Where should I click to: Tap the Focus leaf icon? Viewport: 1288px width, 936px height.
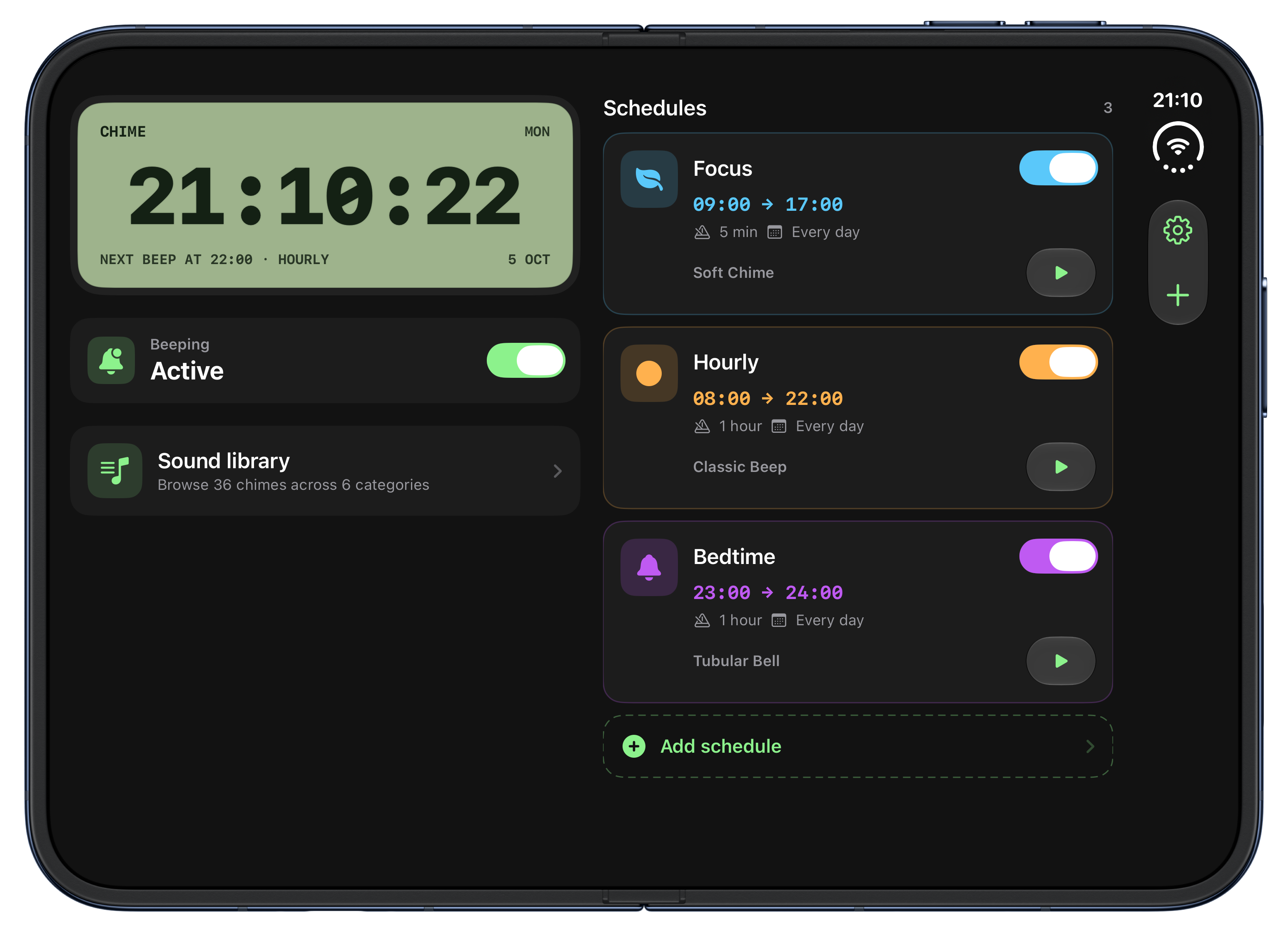click(x=648, y=179)
